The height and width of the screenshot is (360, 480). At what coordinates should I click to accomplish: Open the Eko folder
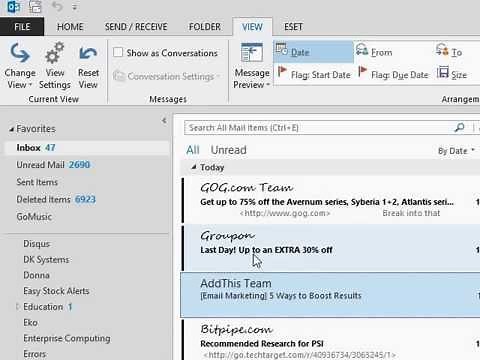pos(30,322)
